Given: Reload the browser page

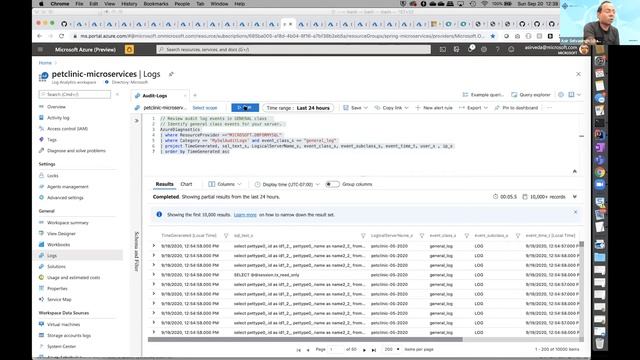Looking at the screenshot, I should click(x=61, y=36).
